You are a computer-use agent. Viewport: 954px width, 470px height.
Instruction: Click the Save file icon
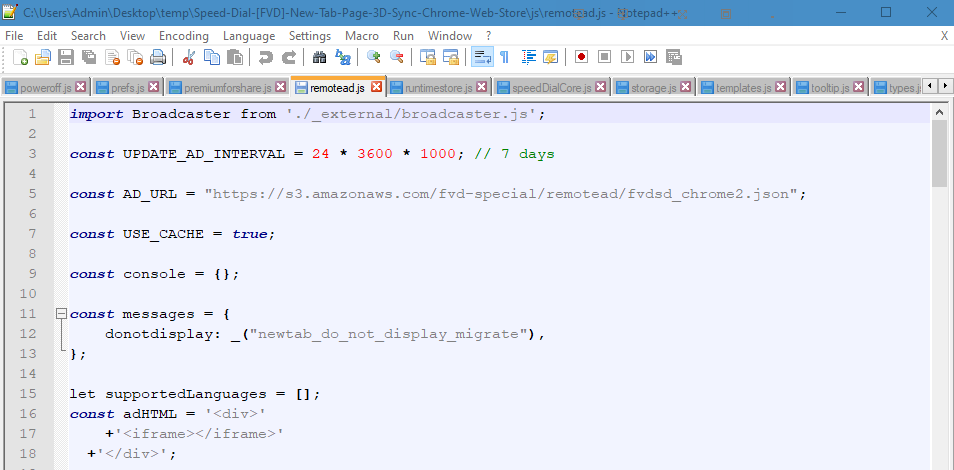(x=65, y=57)
